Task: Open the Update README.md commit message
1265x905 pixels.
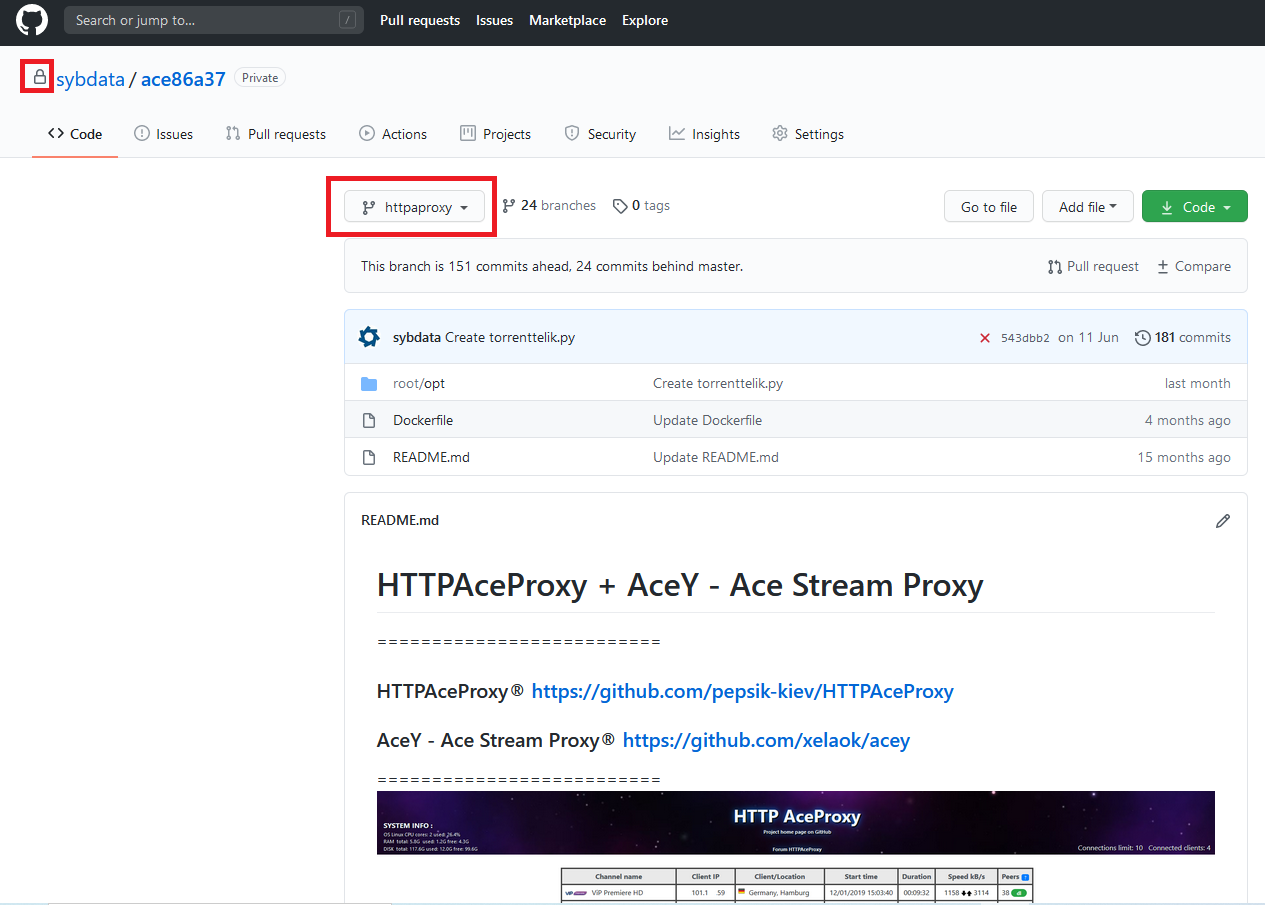Action: tap(716, 457)
